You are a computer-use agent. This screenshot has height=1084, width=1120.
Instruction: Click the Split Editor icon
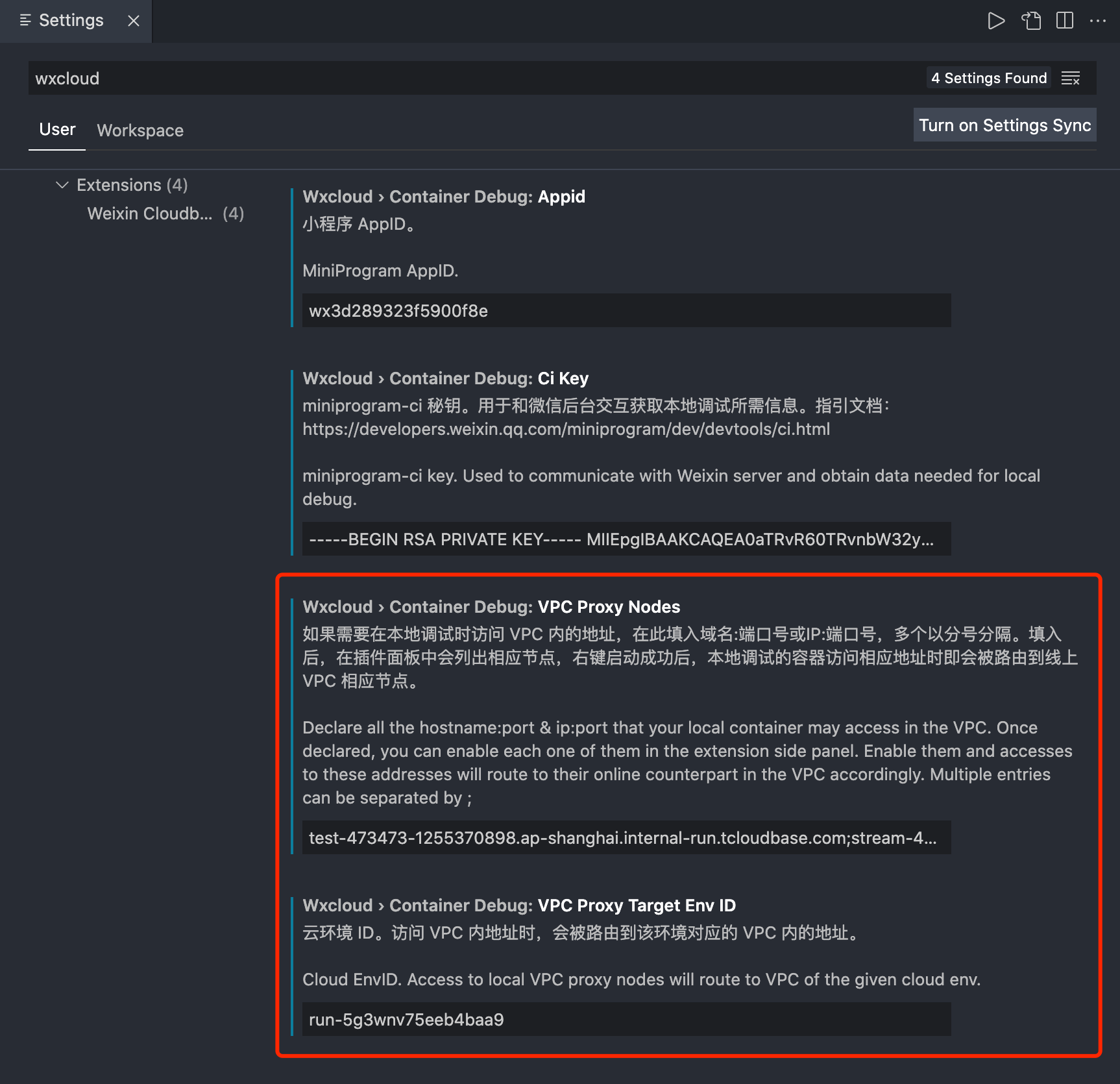(x=1065, y=21)
